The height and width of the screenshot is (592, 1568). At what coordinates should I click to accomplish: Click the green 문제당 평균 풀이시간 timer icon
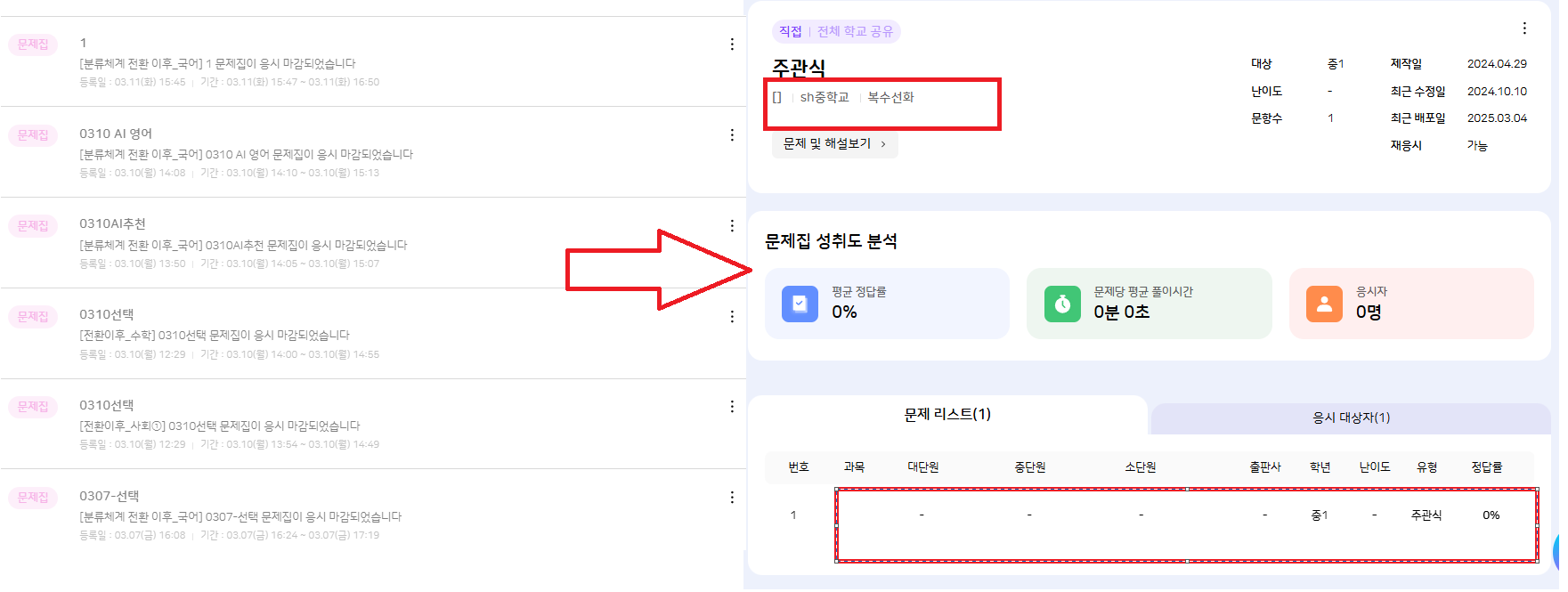tap(1062, 304)
